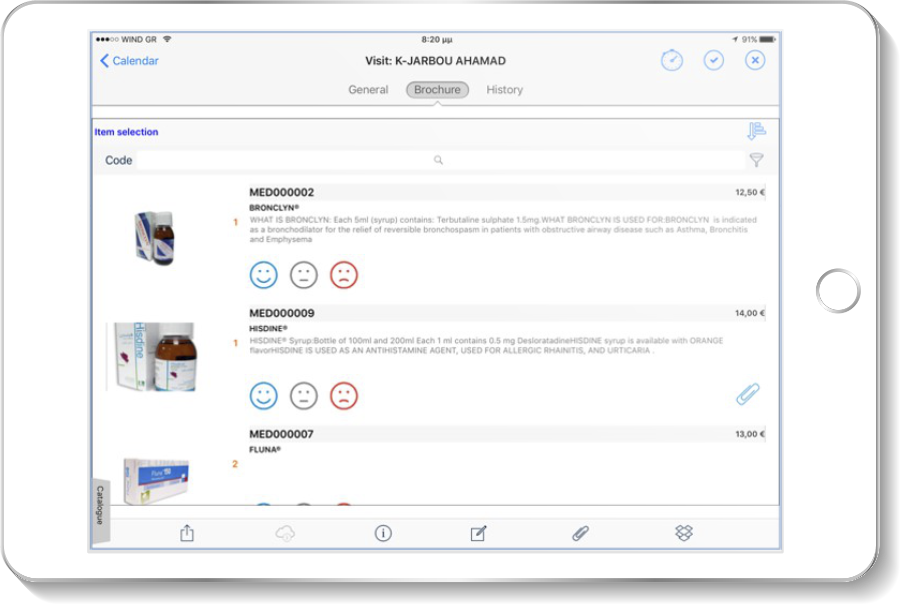Select happy face for HISDINE
Viewport: 900px width, 604px height.
tap(263, 396)
